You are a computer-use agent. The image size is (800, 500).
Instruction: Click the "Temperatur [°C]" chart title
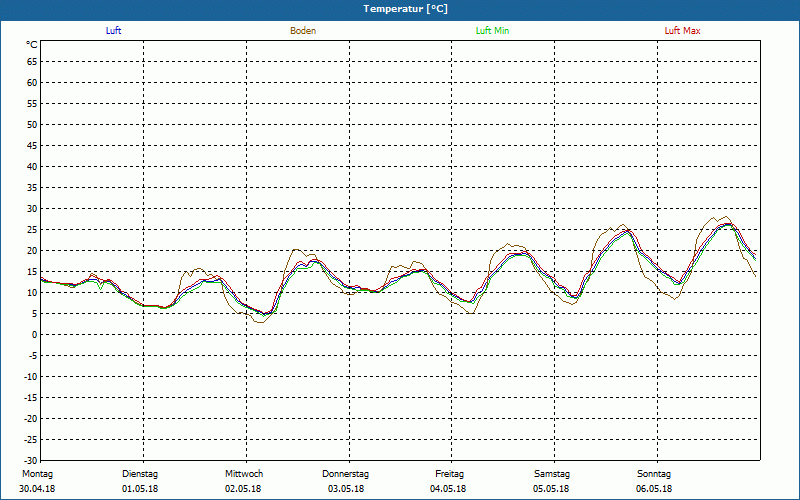[406, 9]
